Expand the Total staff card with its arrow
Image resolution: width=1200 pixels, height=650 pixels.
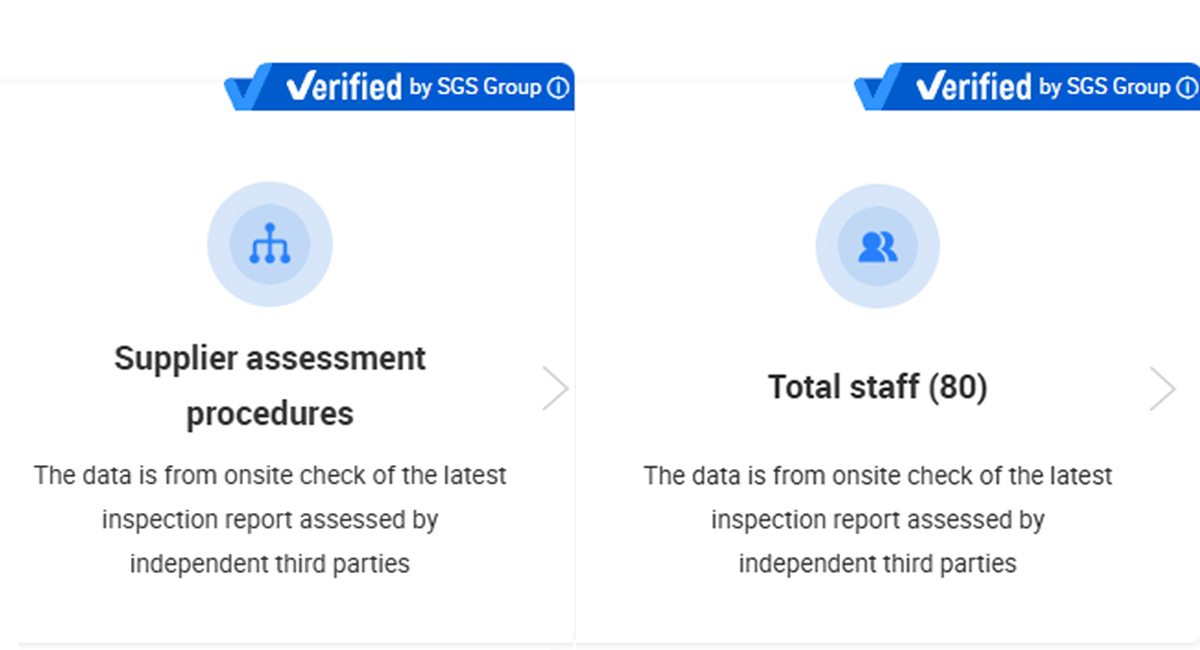coord(1162,389)
